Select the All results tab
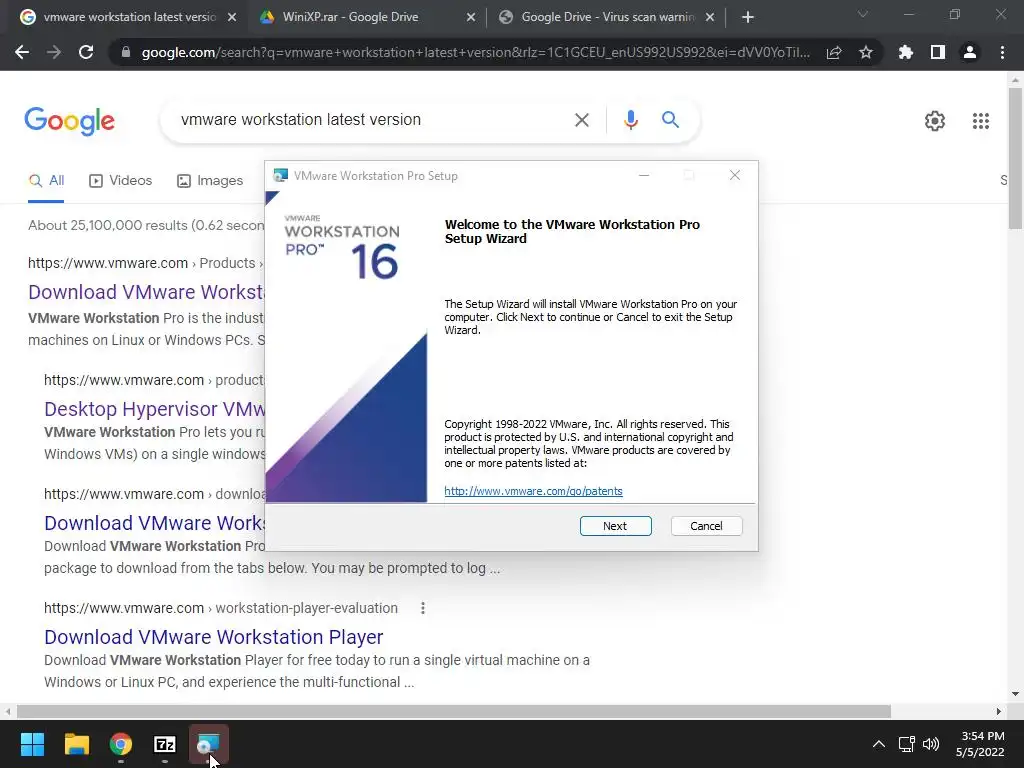 (x=46, y=181)
